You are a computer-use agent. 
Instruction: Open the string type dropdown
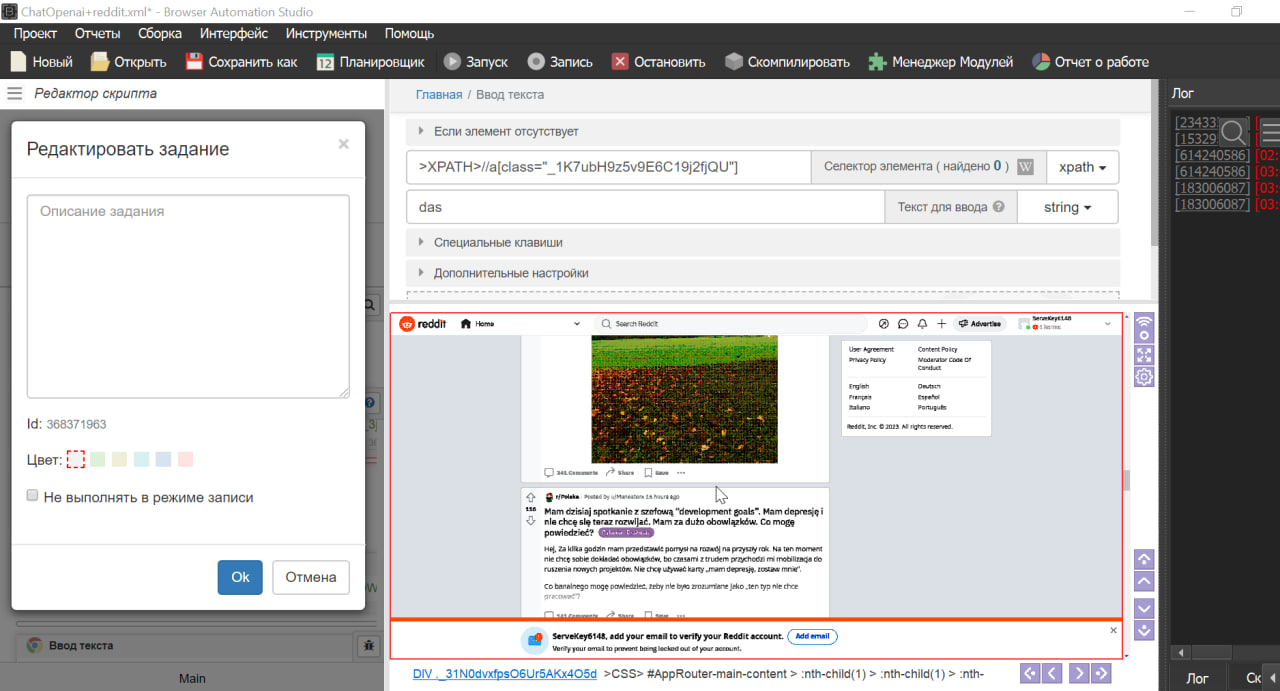coord(1067,207)
